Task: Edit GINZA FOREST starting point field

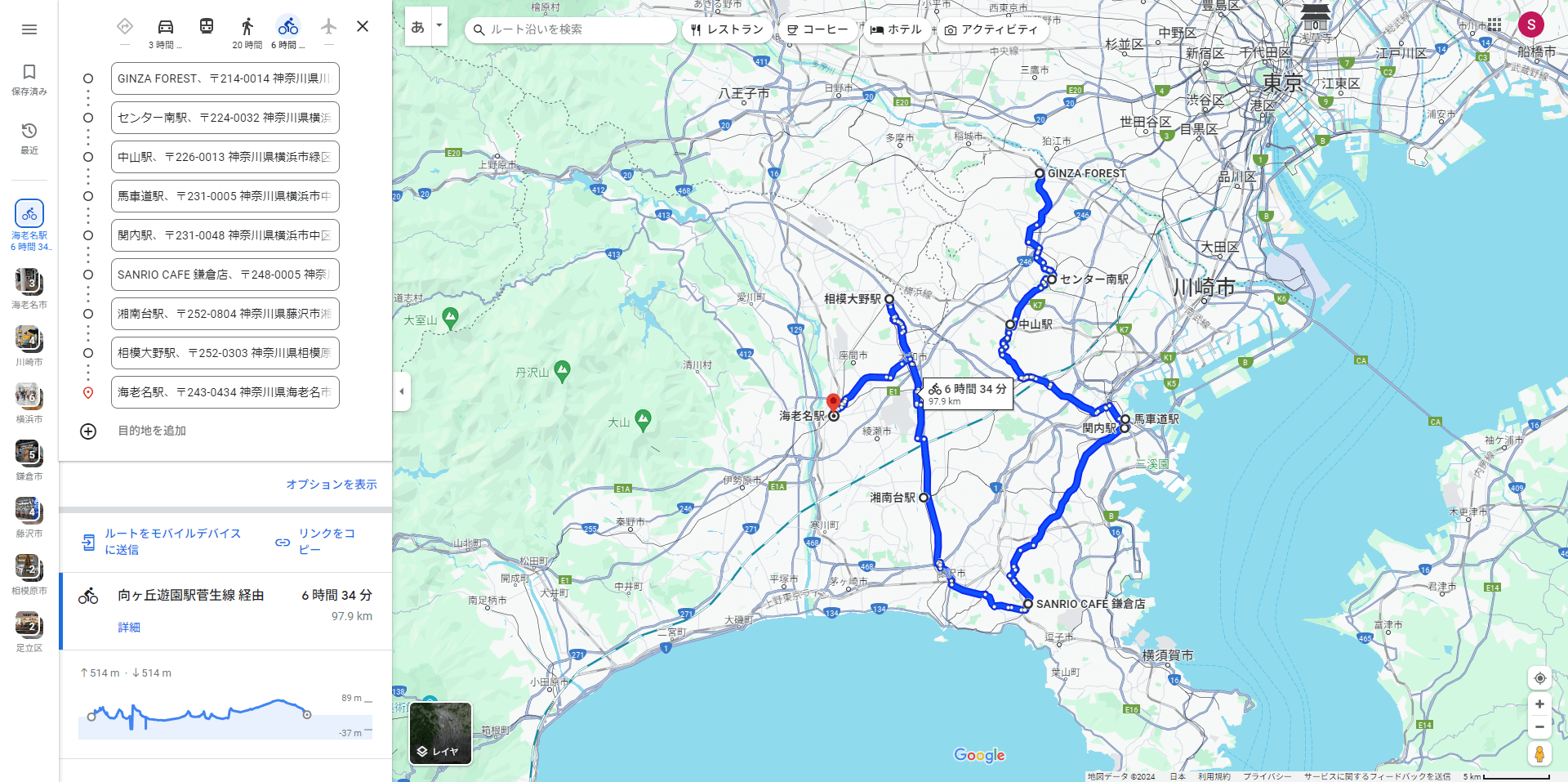Action: click(225, 78)
